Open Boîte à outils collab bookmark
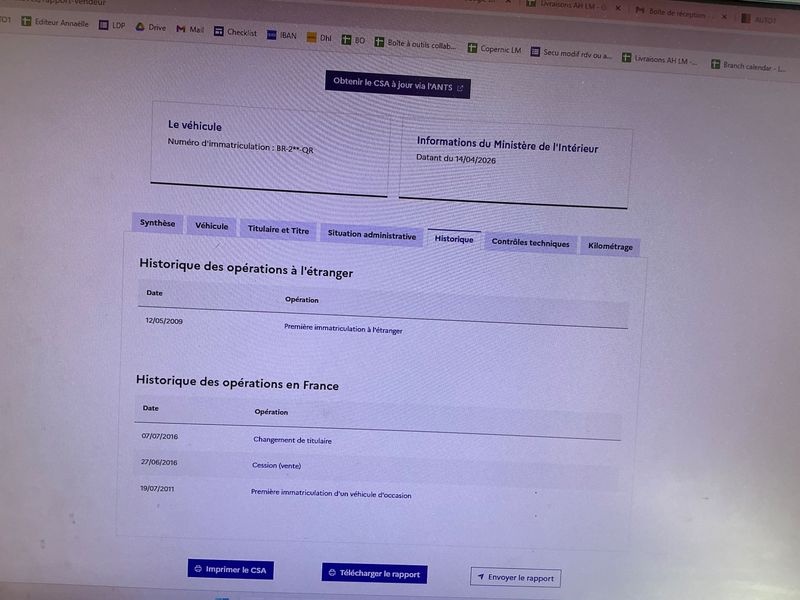The width and height of the screenshot is (800, 600). coord(415,44)
